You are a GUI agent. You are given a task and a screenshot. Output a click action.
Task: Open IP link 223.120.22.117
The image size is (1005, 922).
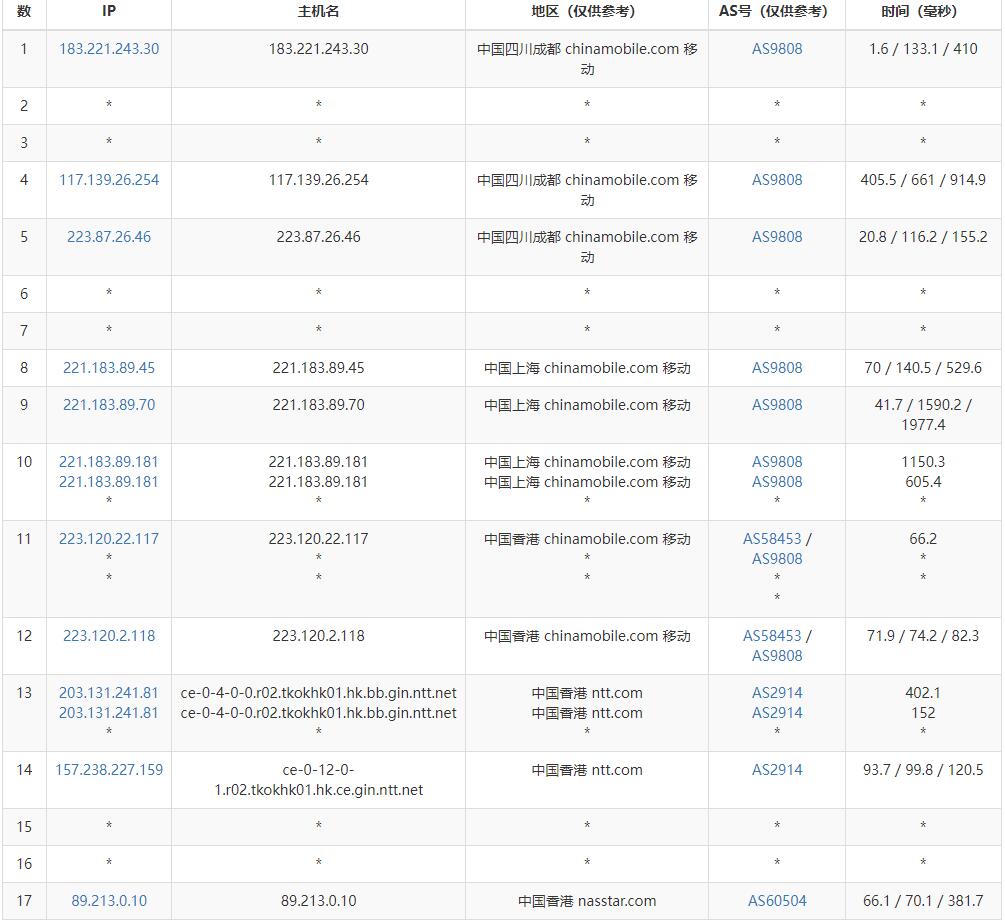click(109, 539)
